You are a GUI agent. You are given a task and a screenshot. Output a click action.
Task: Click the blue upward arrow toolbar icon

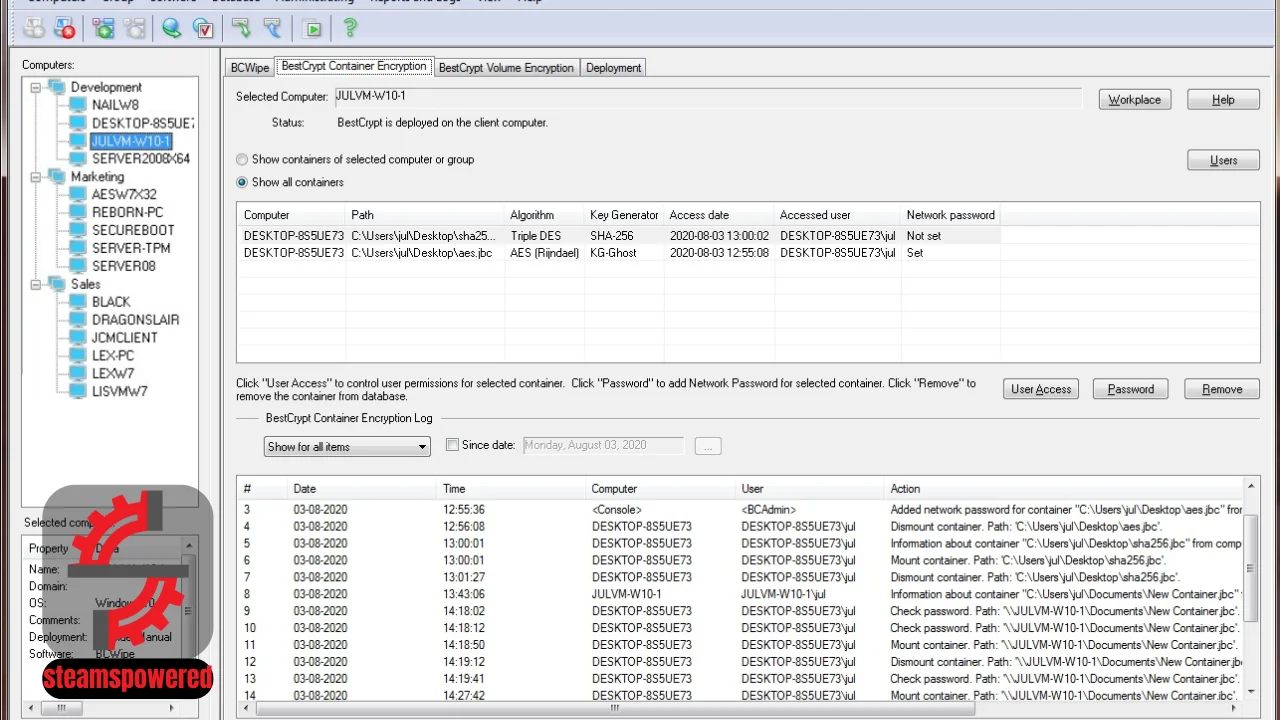272,28
